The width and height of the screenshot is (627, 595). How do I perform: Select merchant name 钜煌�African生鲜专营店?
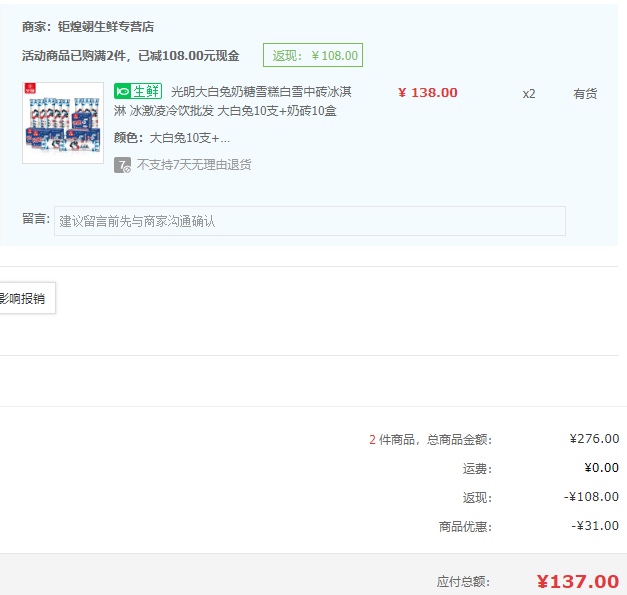[106, 27]
